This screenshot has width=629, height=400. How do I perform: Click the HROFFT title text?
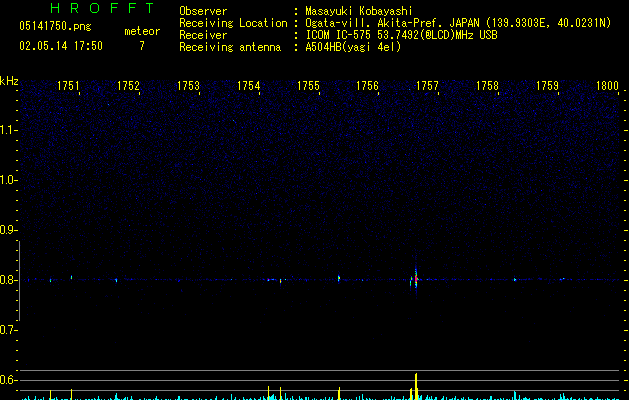103,8
